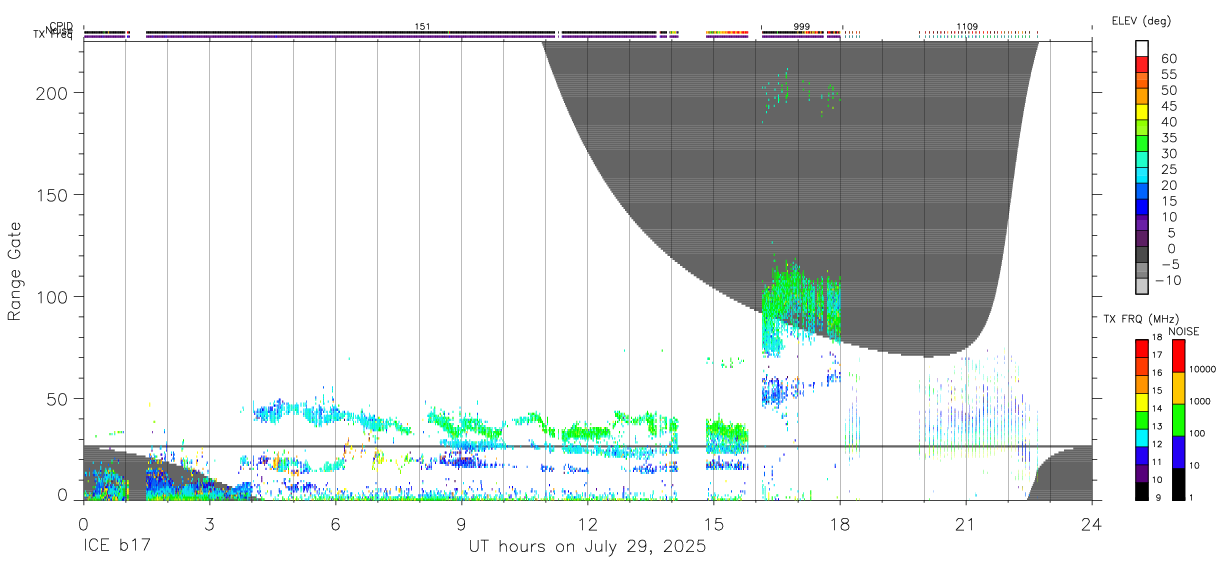Click the '21' hour tick on time axis
Image resolution: width=1228 pixels, height=567 pixels.
966,524
